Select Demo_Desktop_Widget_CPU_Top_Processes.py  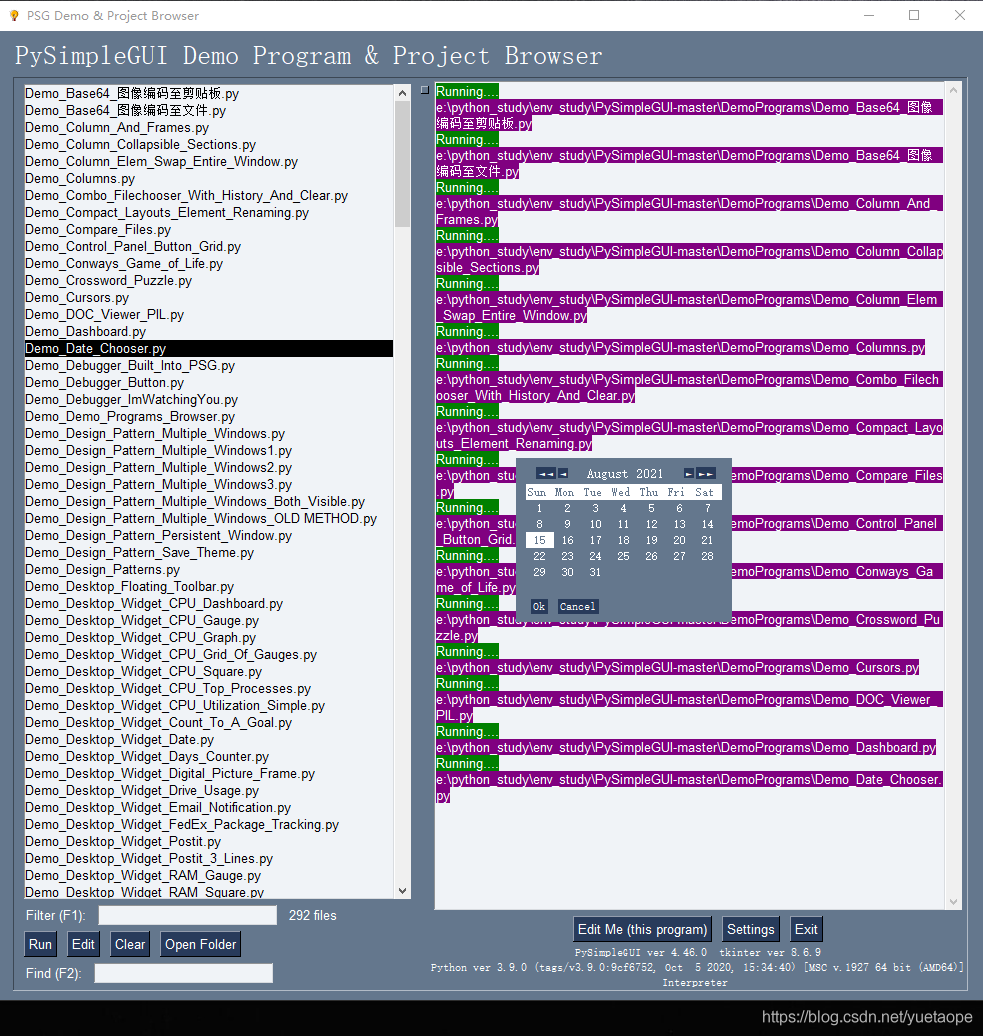coord(209,688)
